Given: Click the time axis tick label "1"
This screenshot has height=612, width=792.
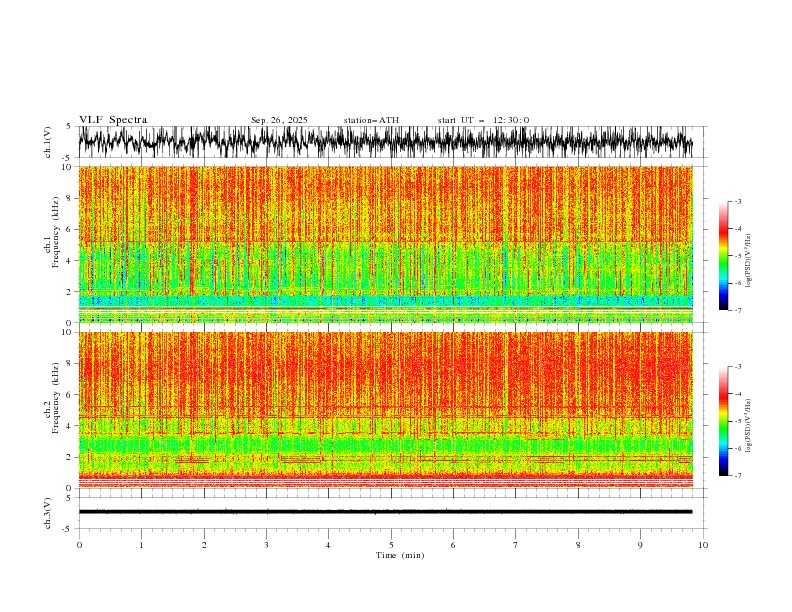Looking at the screenshot, I should (x=142, y=545).
